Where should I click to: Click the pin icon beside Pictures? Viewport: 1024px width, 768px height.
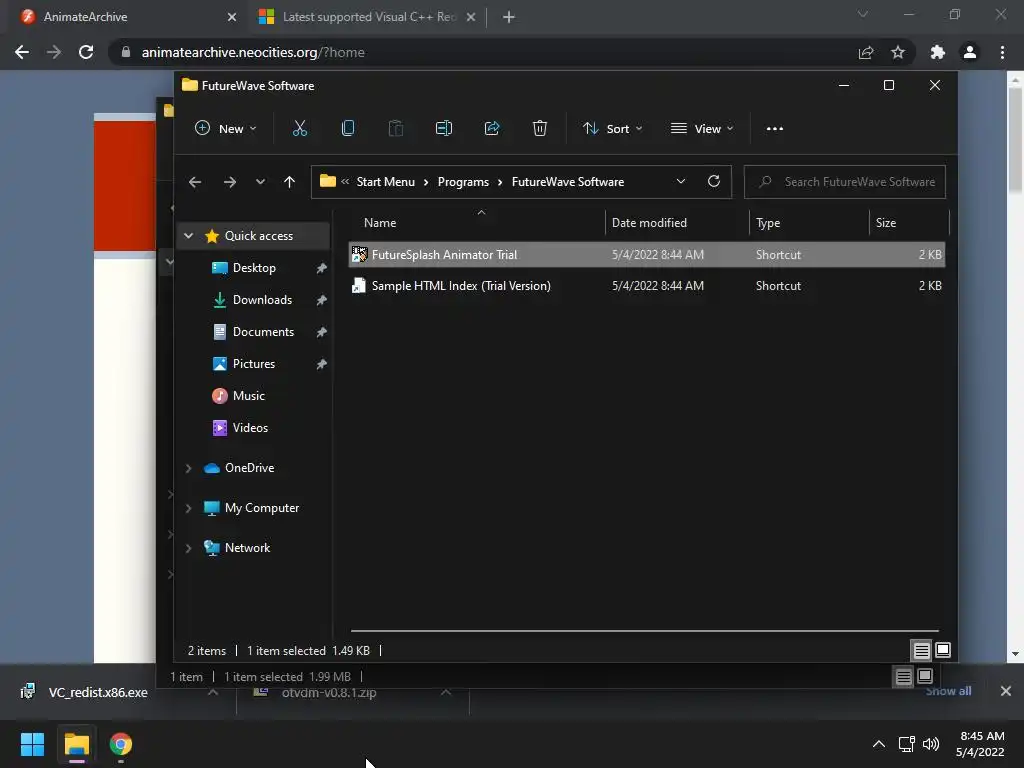click(321, 364)
